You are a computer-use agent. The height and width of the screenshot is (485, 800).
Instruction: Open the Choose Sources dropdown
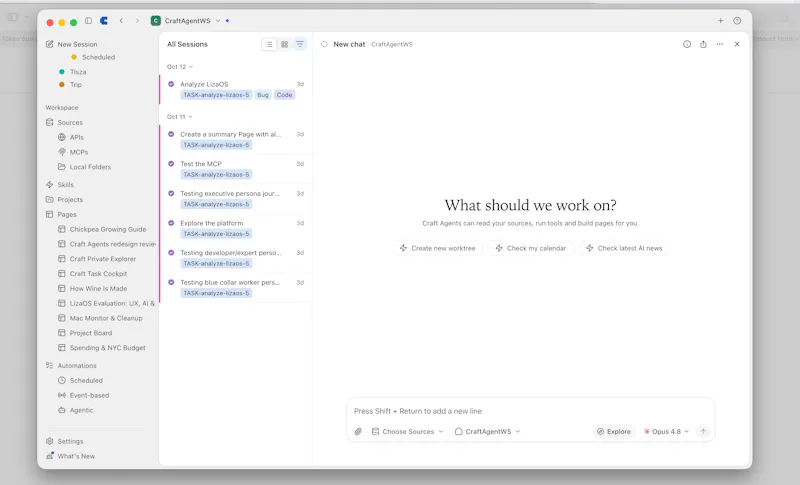tap(407, 431)
